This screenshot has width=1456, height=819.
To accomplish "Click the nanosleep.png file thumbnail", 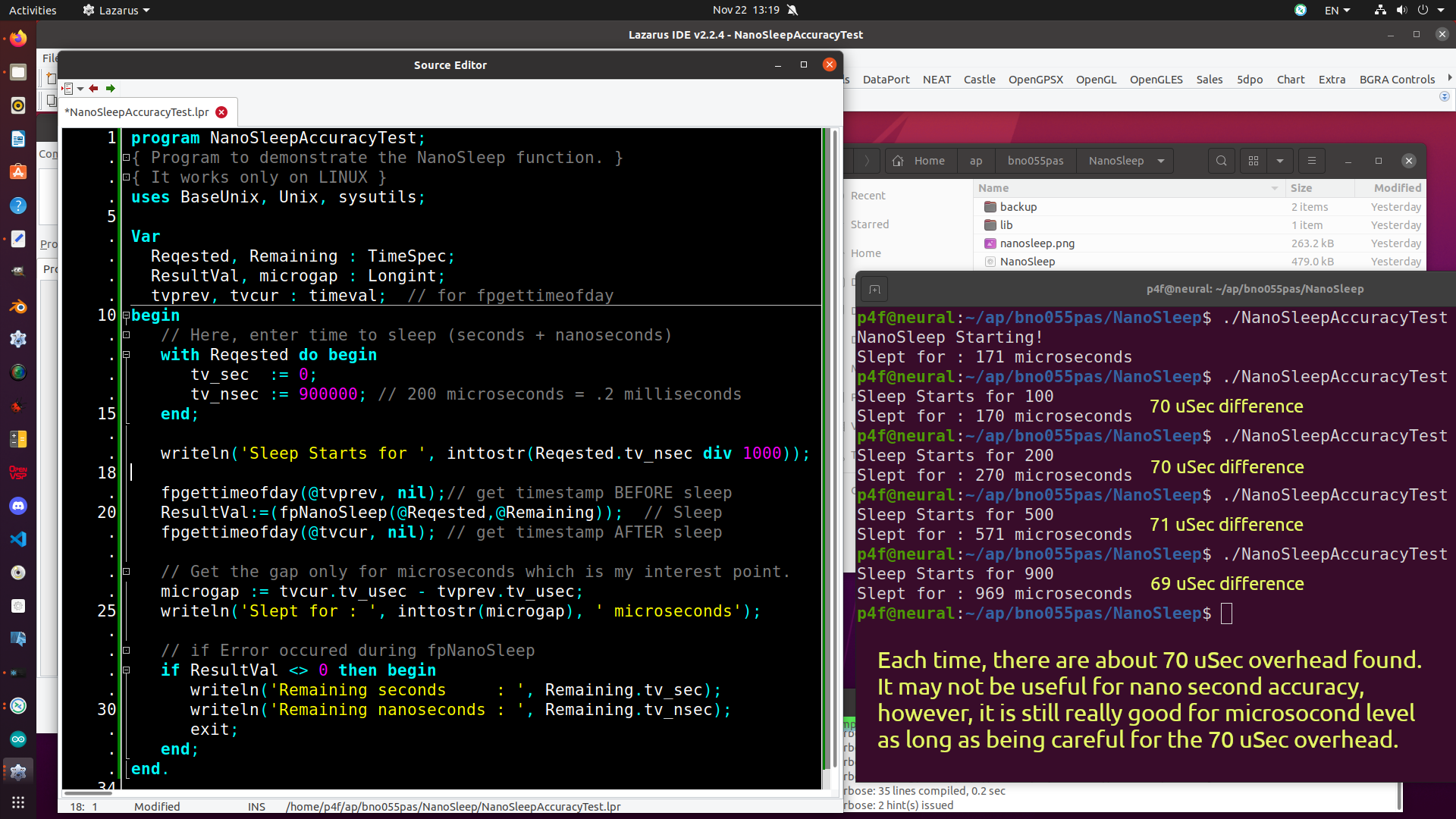I will pyautogui.click(x=988, y=243).
